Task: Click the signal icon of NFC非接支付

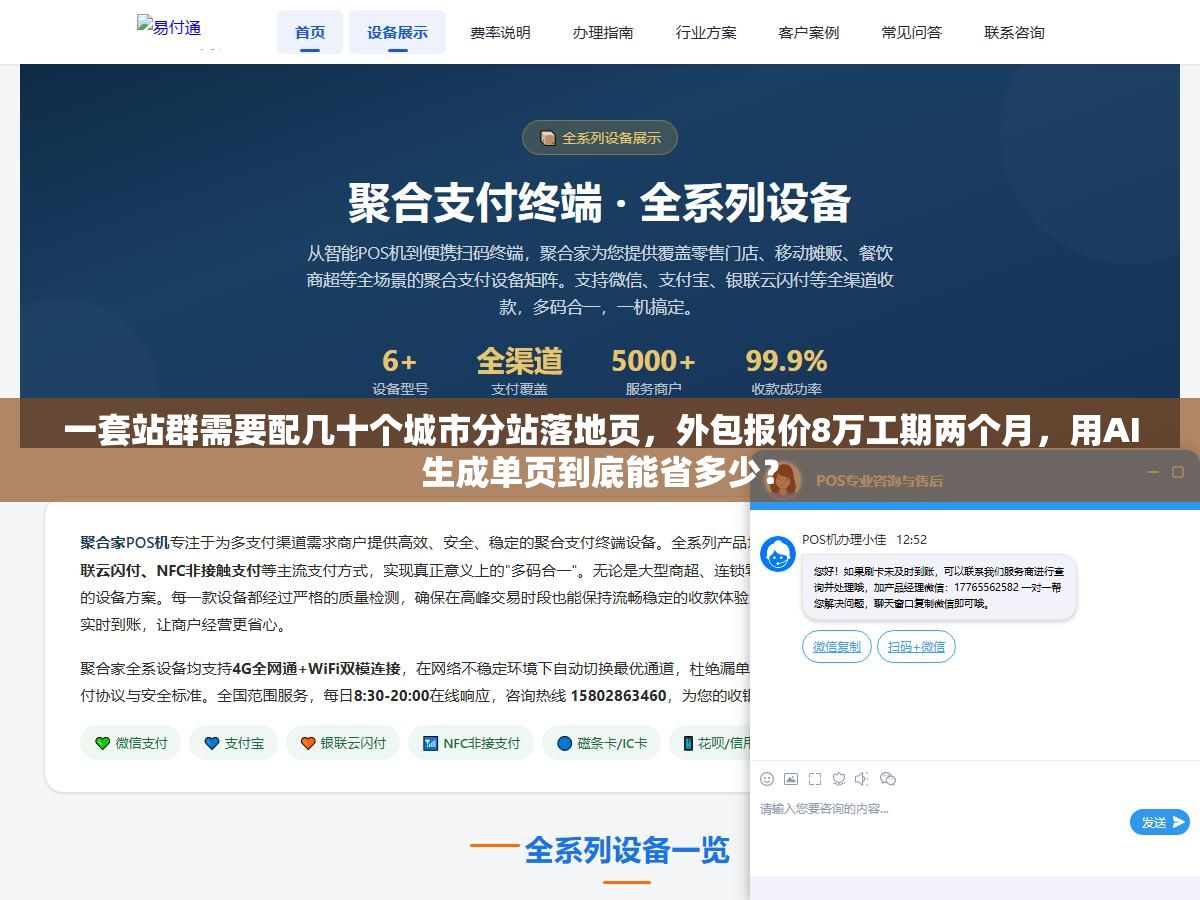Action: tap(430, 743)
